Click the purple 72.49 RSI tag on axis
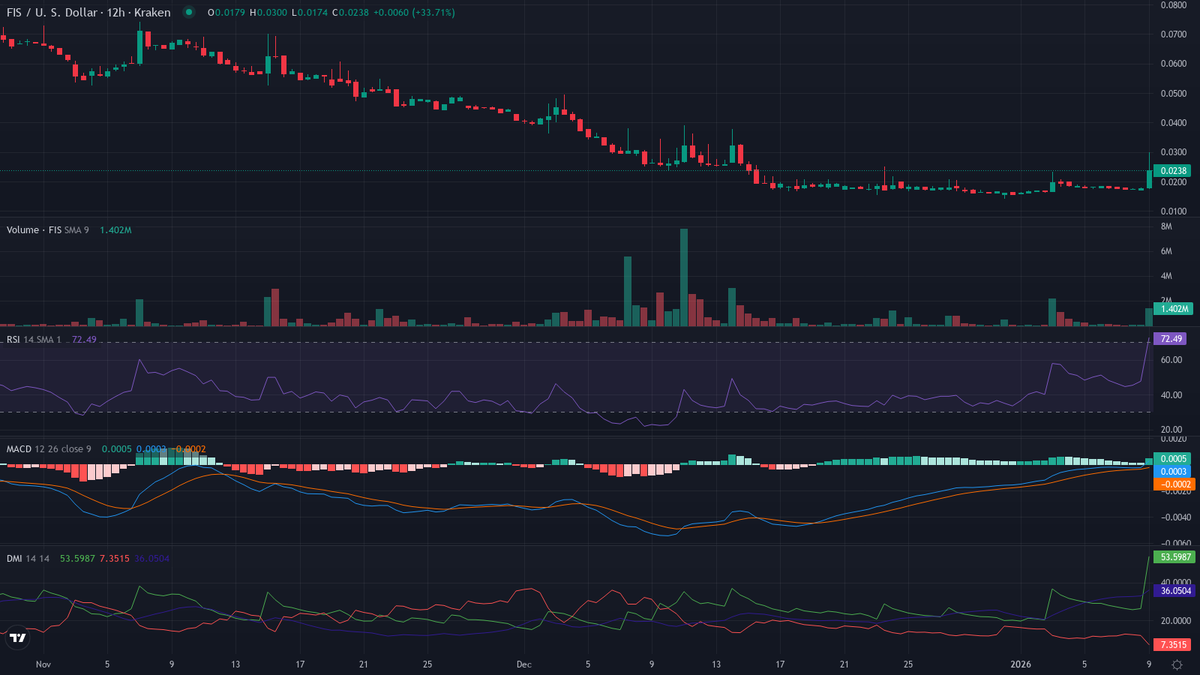Screen dimensions: 1200x675 point(1172,339)
